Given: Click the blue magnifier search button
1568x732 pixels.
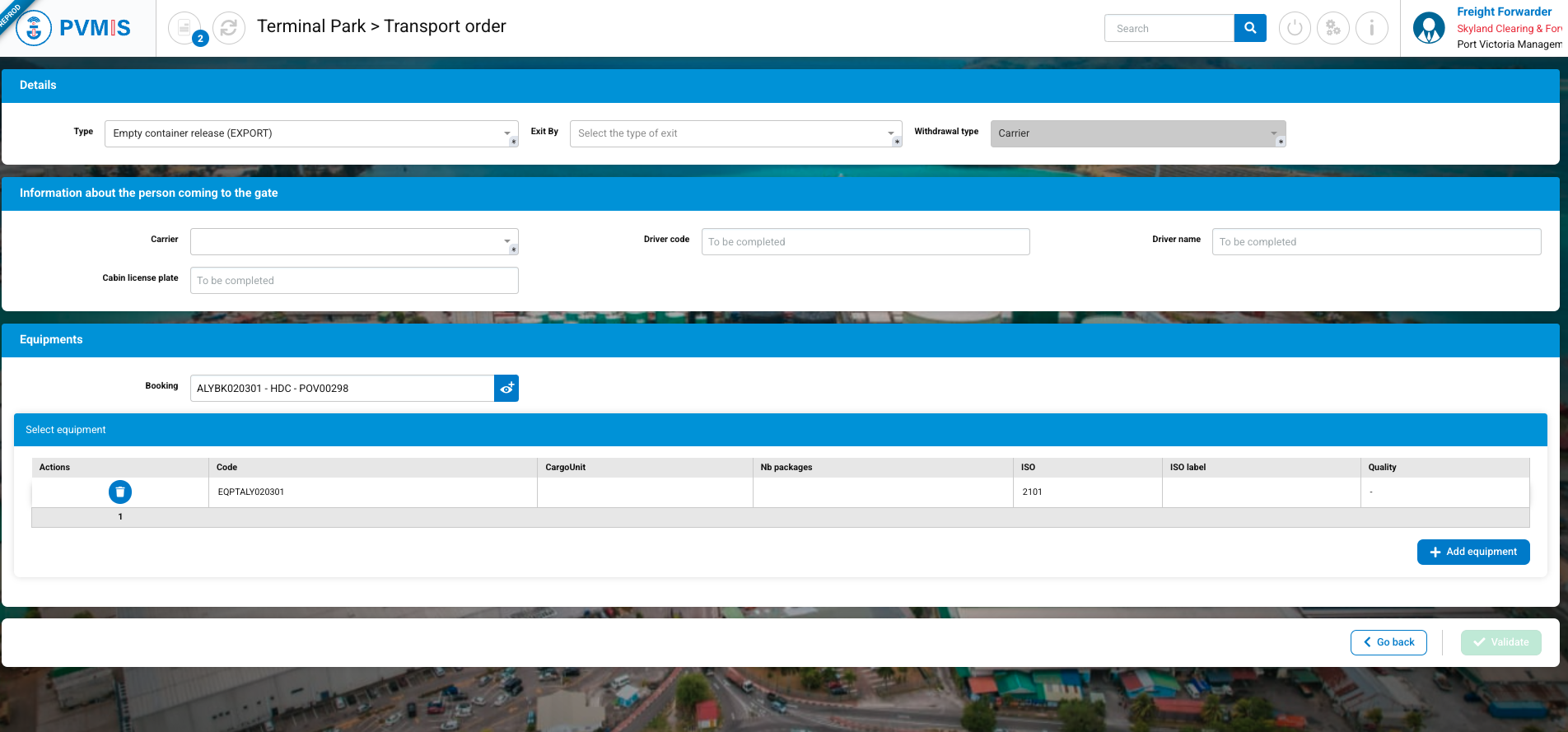Looking at the screenshot, I should (x=1250, y=28).
